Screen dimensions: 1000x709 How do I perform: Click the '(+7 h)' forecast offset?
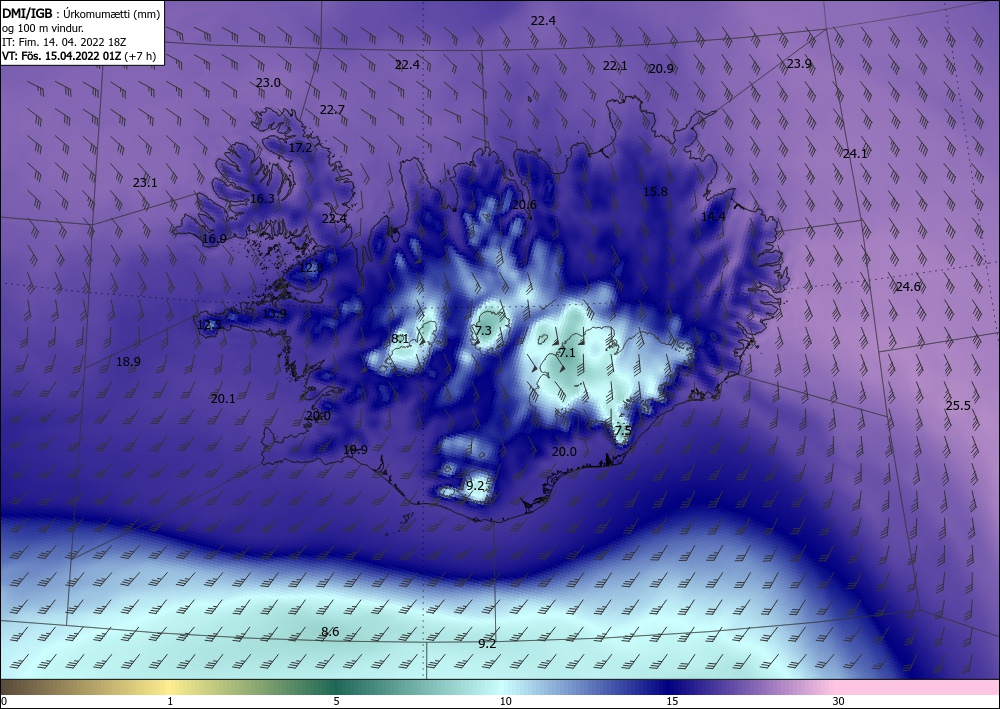tap(140, 56)
